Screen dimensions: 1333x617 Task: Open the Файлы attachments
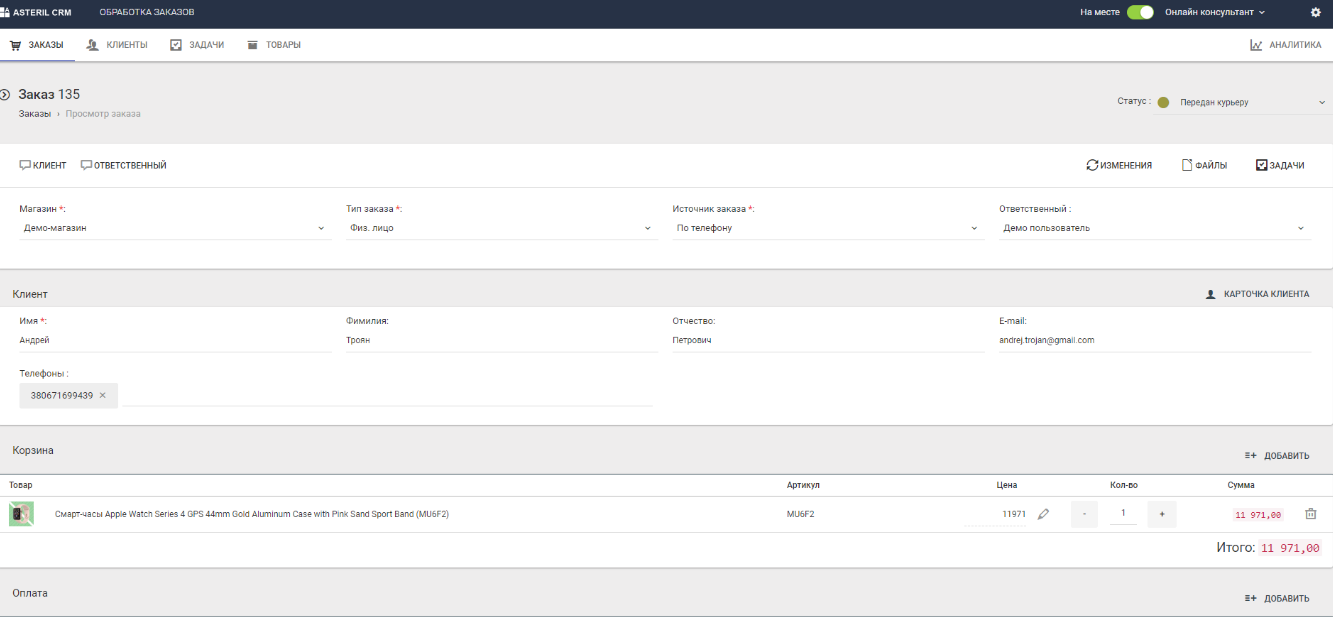1204,165
